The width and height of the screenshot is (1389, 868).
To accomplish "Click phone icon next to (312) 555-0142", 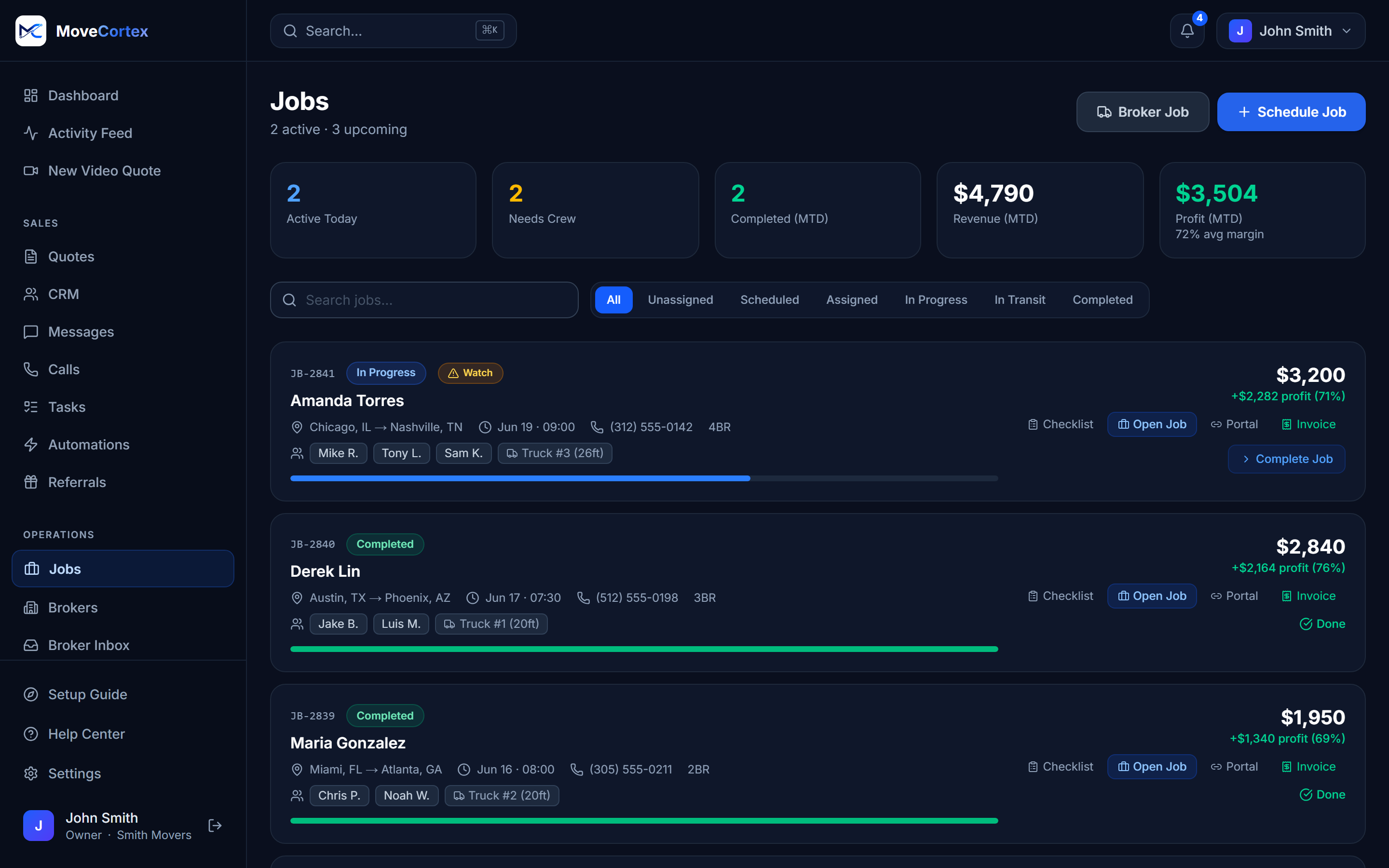I will pyautogui.click(x=597, y=427).
